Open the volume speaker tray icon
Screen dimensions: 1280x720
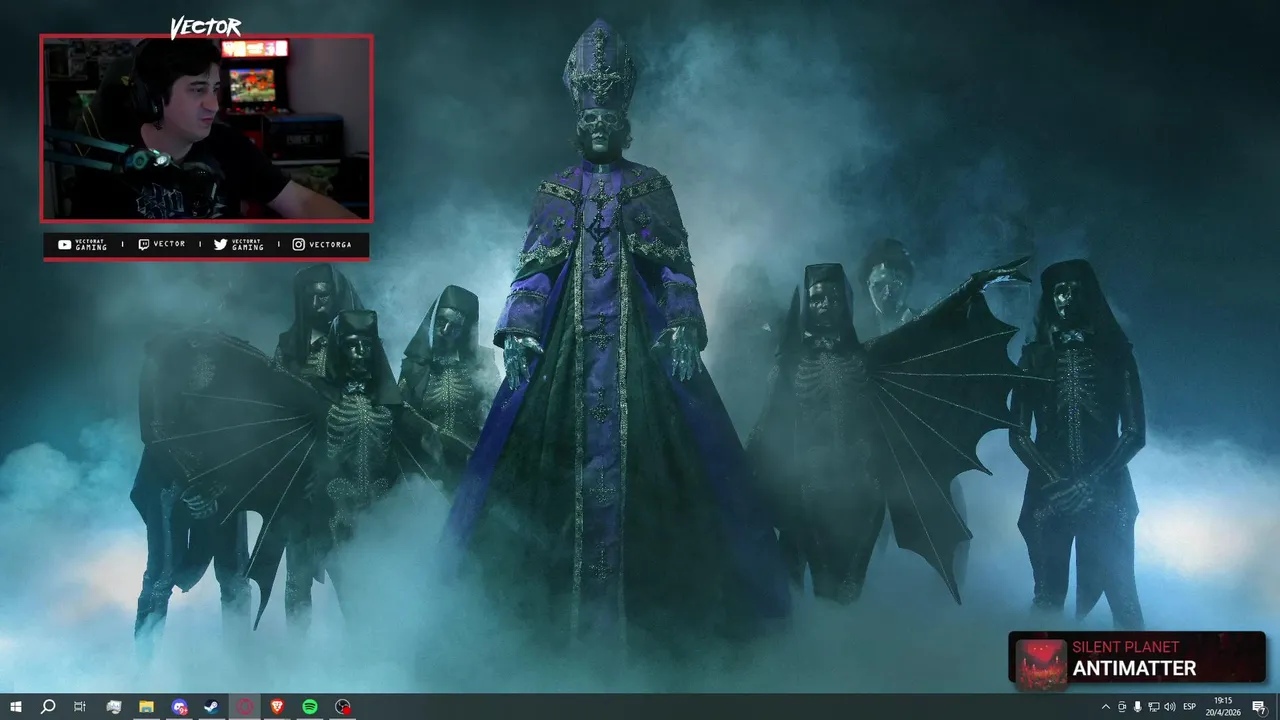[x=1169, y=707]
